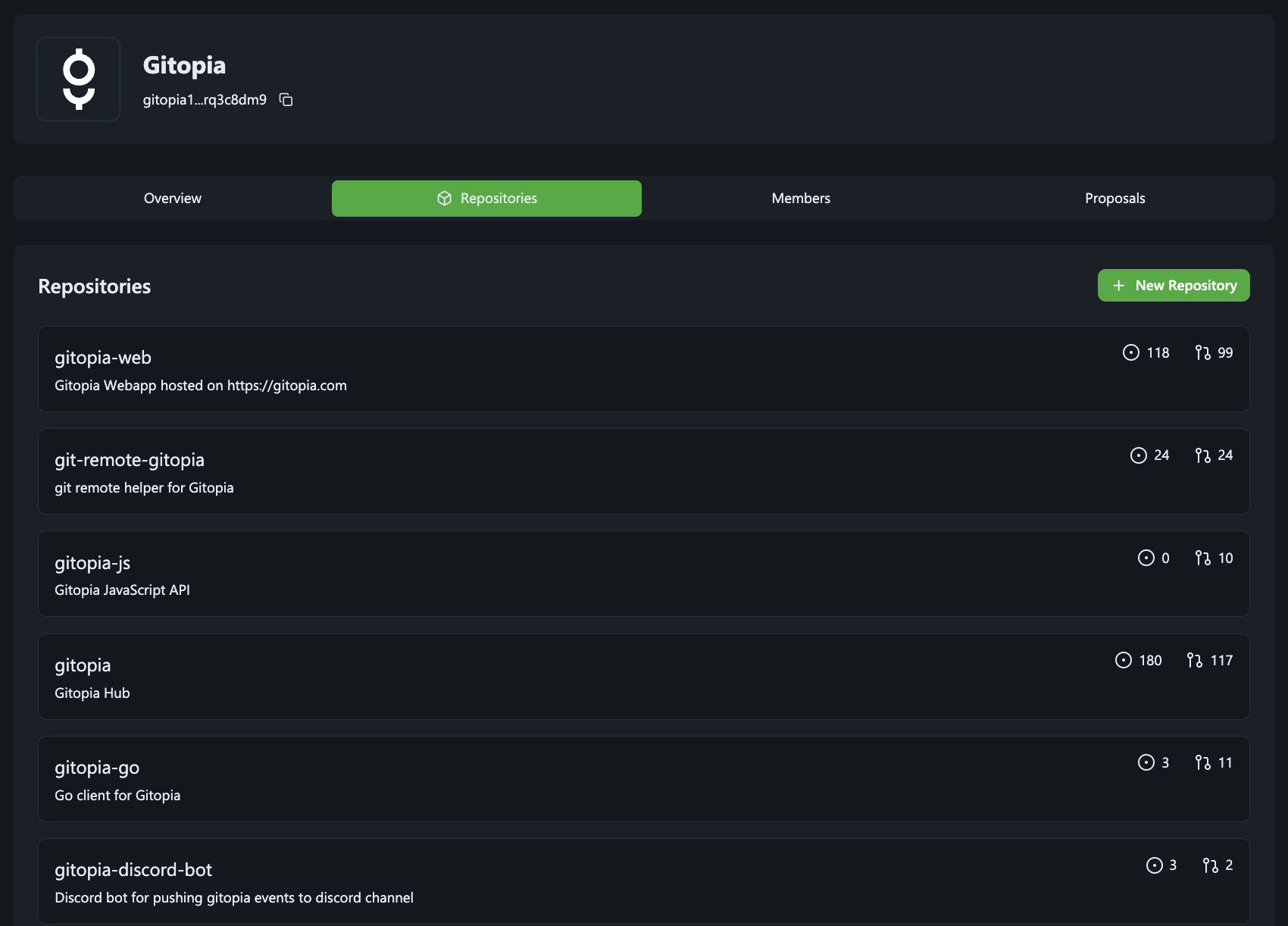
Task: Click the issues icon for git-remote-gitopia
Action: click(x=1138, y=455)
